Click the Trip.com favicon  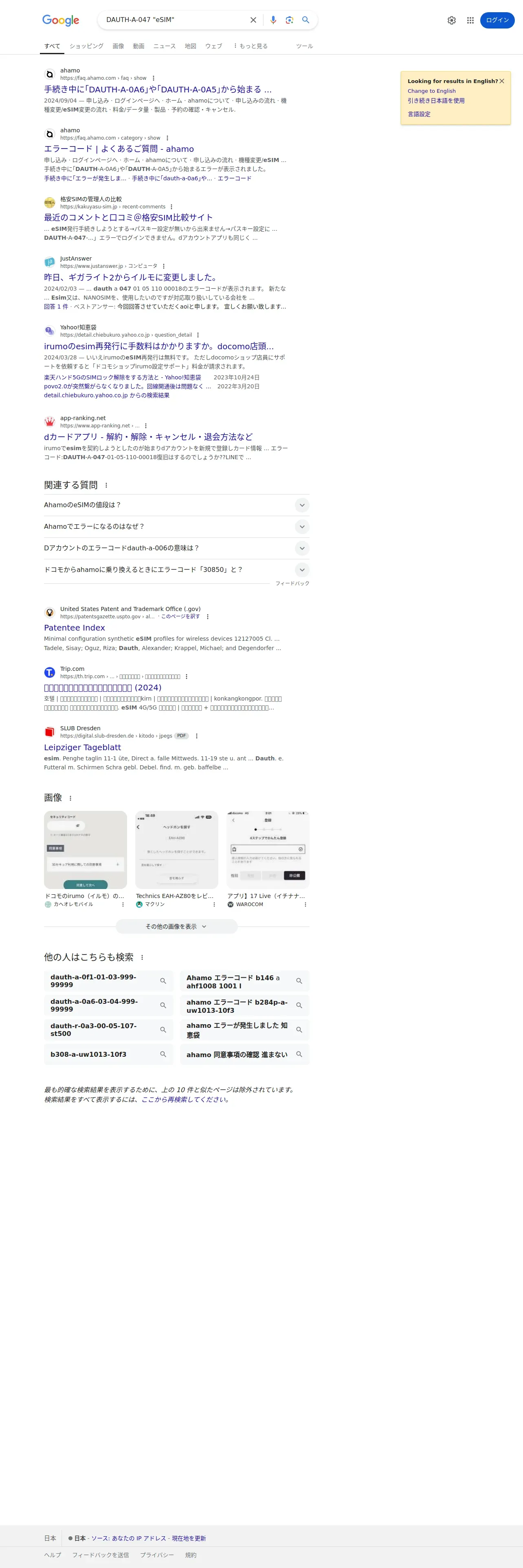pyautogui.click(x=49, y=672)
